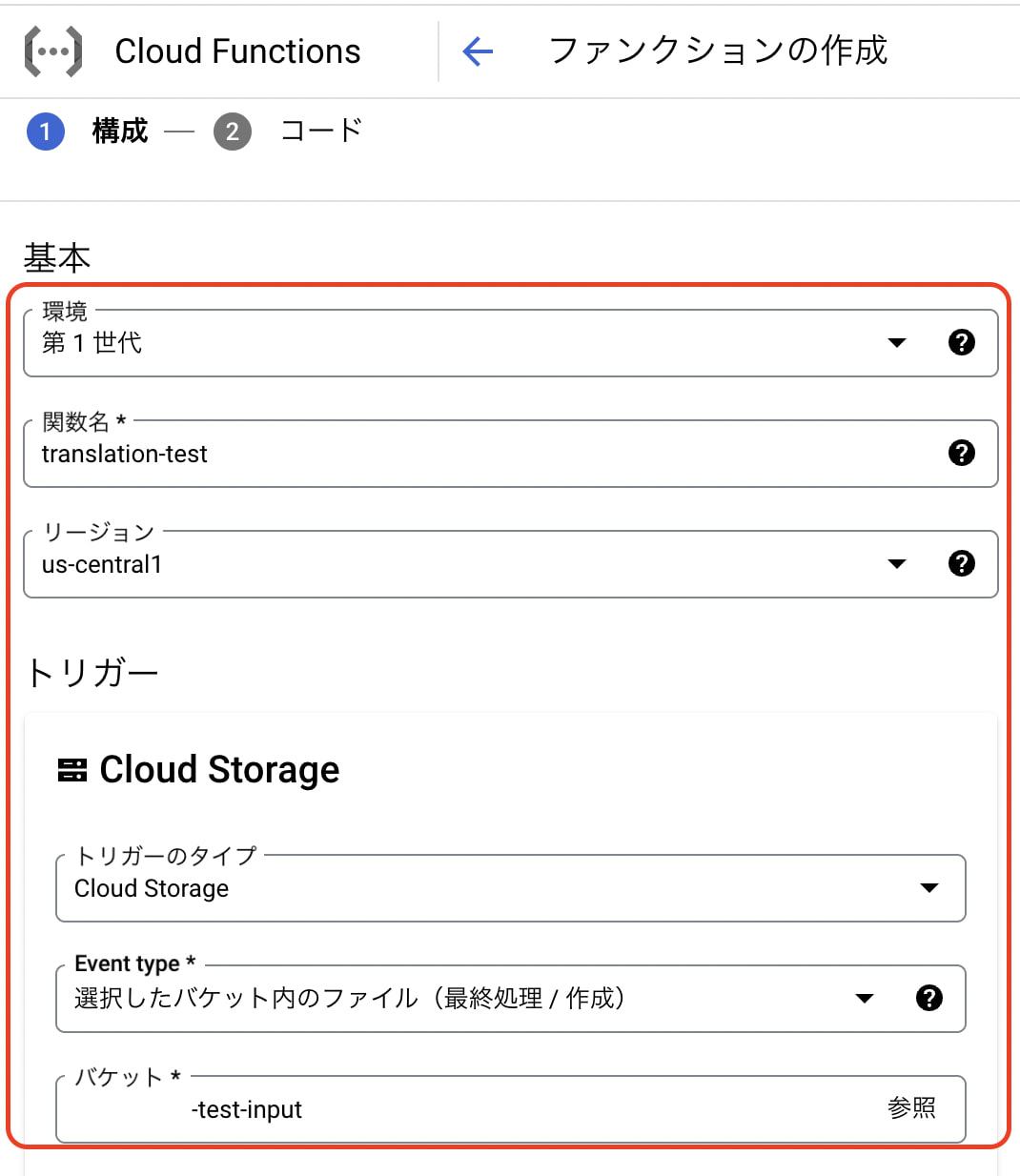Click the Cloud Storage card heading

tap(219, 769)
